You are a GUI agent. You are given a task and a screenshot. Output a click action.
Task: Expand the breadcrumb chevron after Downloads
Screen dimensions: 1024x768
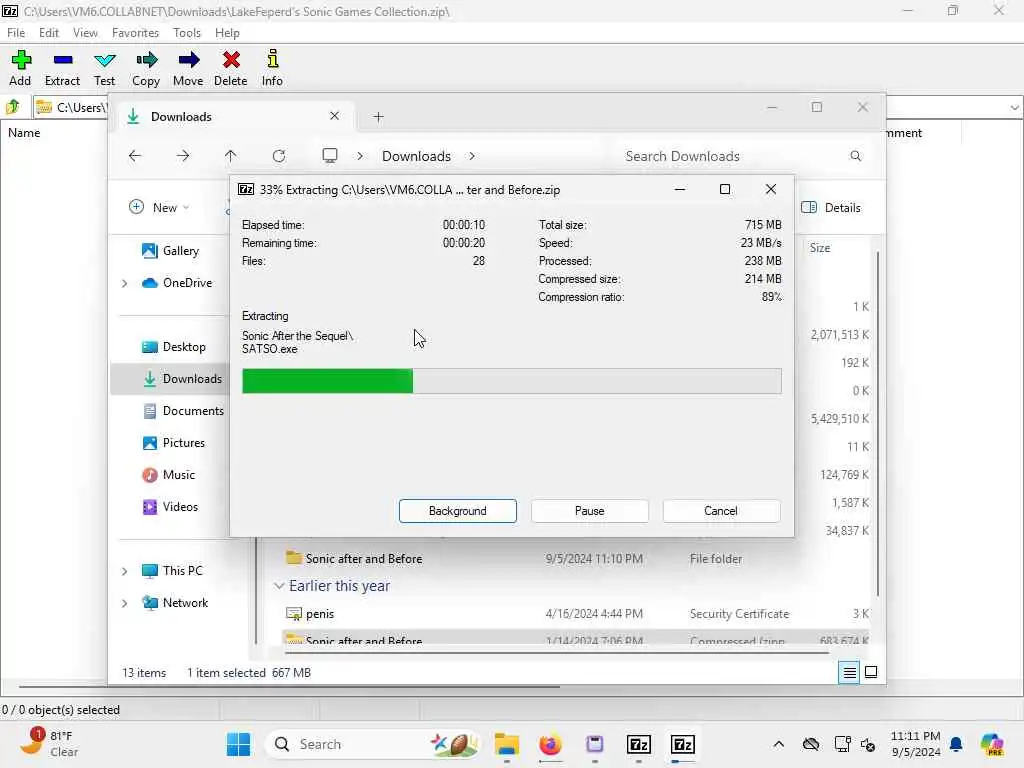(472, 156)
